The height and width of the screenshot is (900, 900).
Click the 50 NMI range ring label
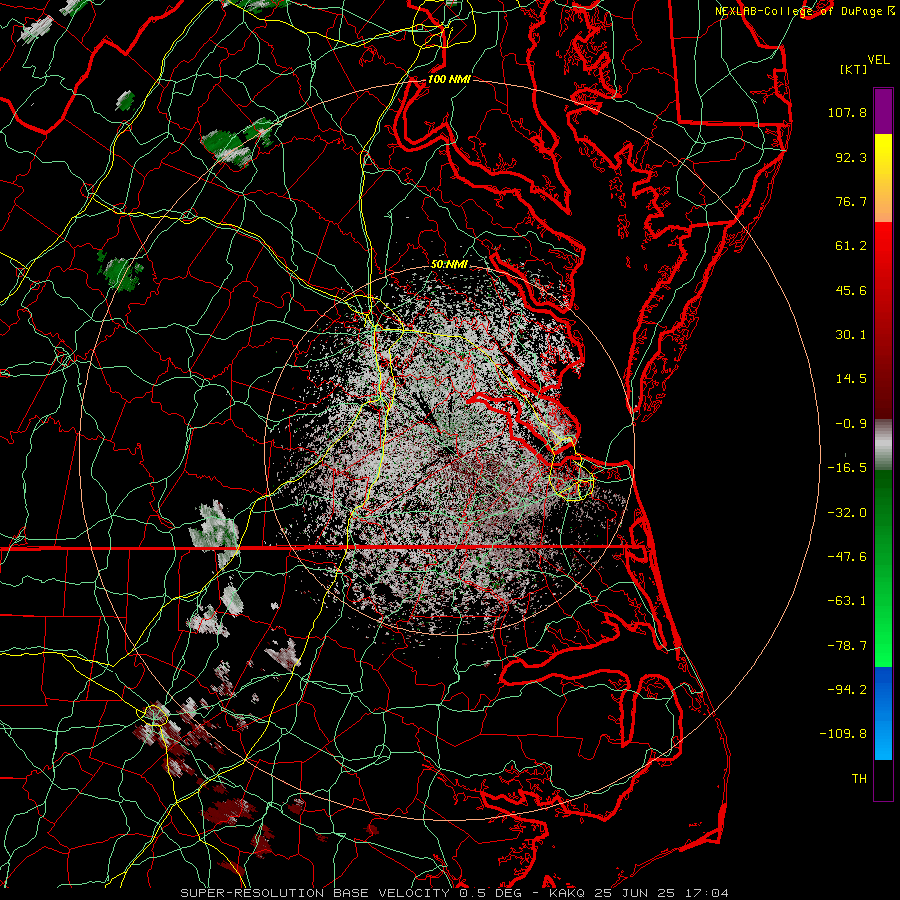(449, 265)
